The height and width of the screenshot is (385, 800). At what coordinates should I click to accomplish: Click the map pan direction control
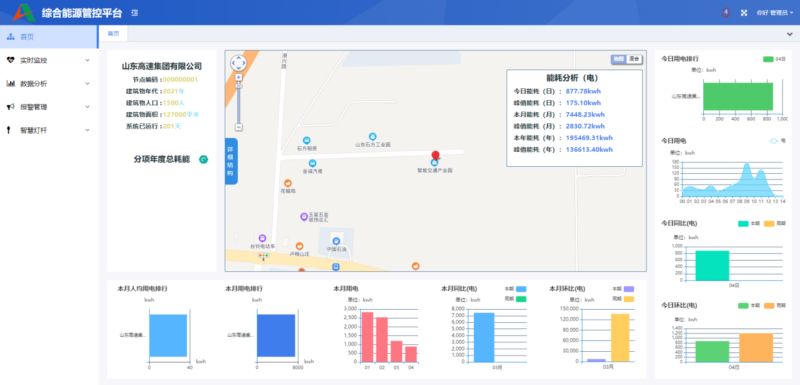point(238,63)
